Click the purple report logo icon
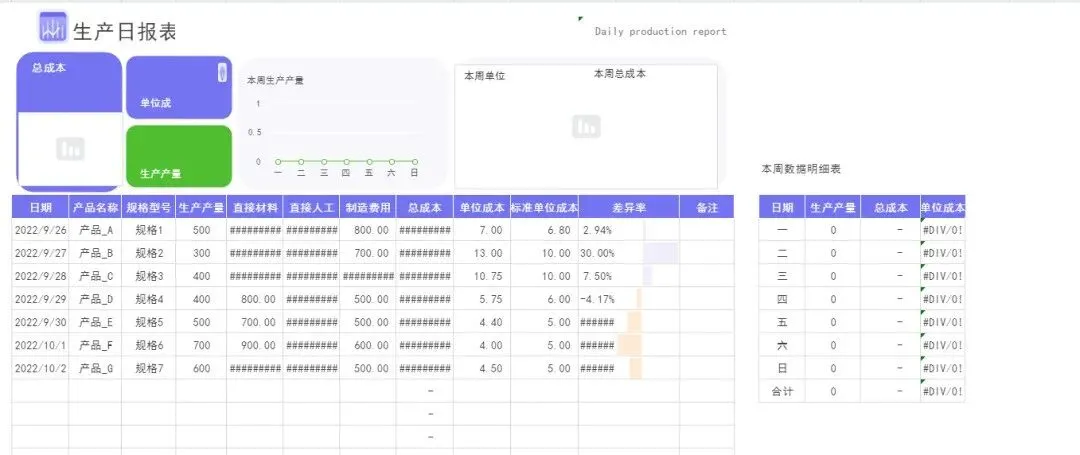The width and height of the screenshot is (1080, 455). pos(53,28)
